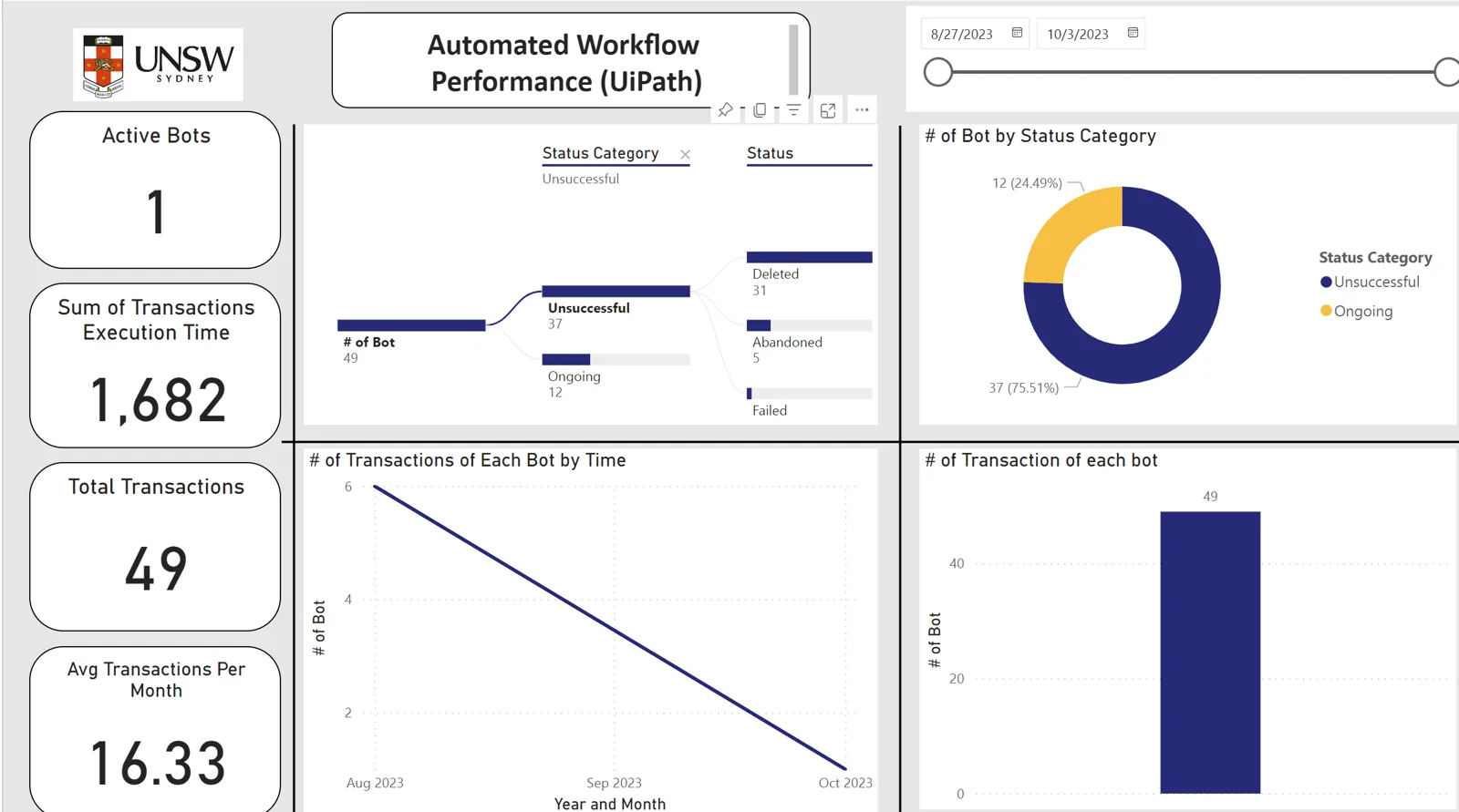Select Ongoing in the donut legend
Viewport: 1459px width, 812px height.
(x=1356, y=312)
